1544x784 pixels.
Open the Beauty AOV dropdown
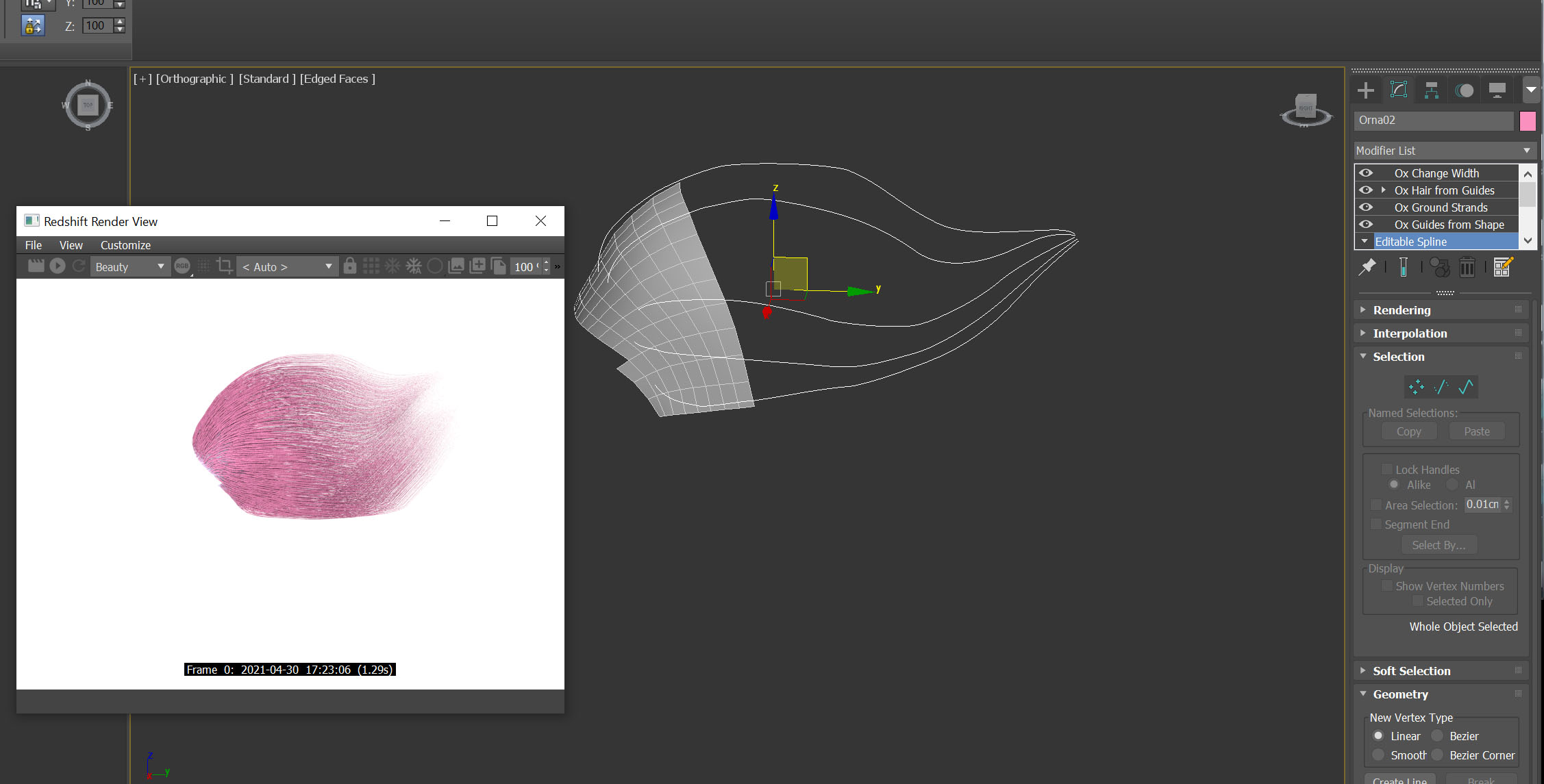coord(129,266)
